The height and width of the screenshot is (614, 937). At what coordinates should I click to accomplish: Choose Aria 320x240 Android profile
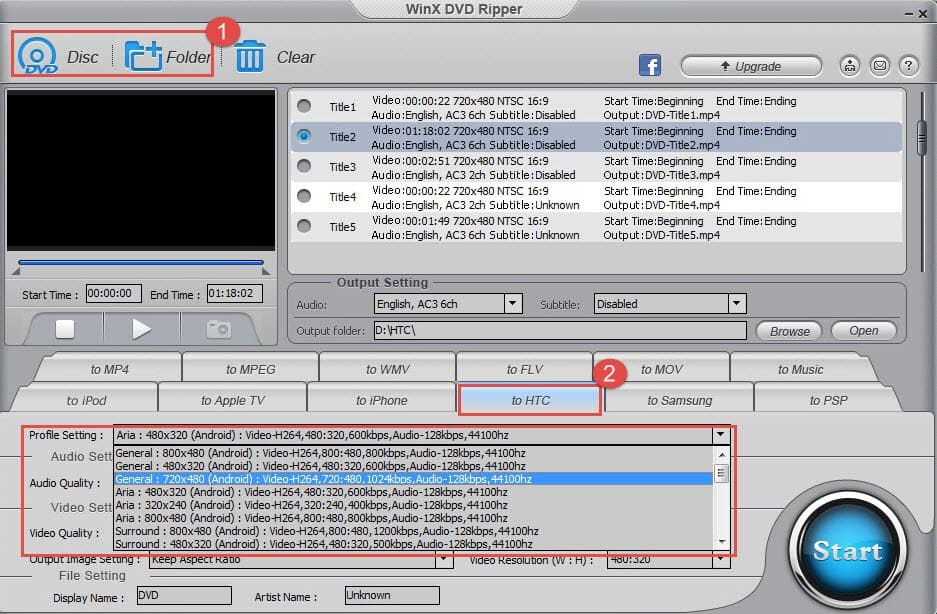pos(413,505)
